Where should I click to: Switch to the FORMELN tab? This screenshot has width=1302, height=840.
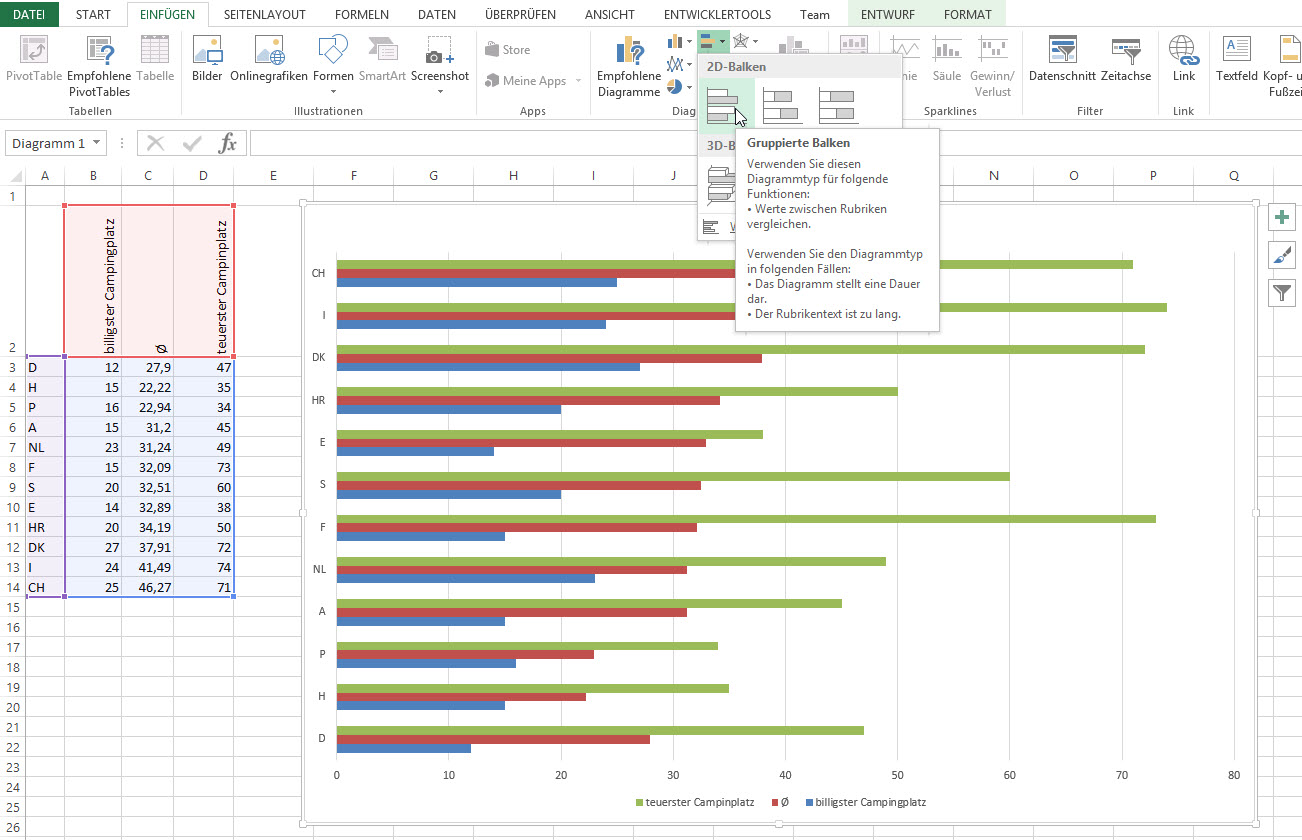click(361, 15)
